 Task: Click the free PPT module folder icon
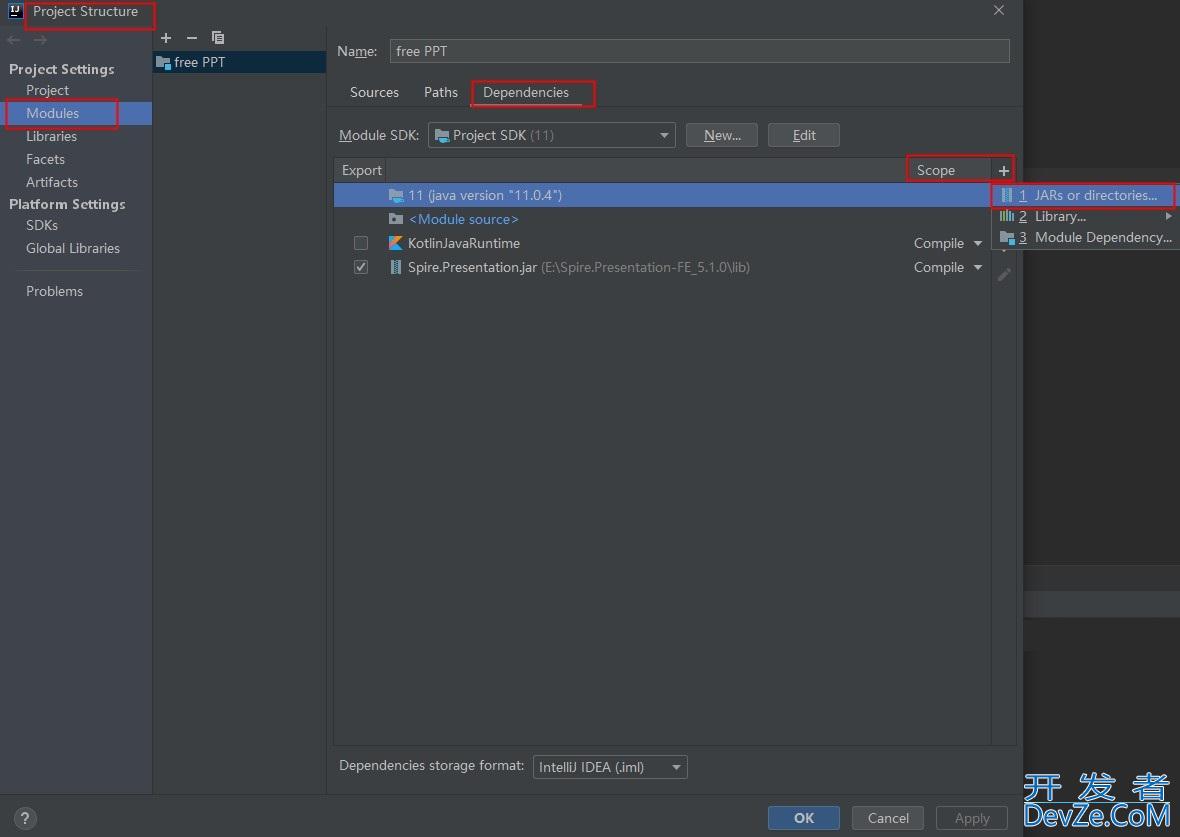[x=163, y=62]
